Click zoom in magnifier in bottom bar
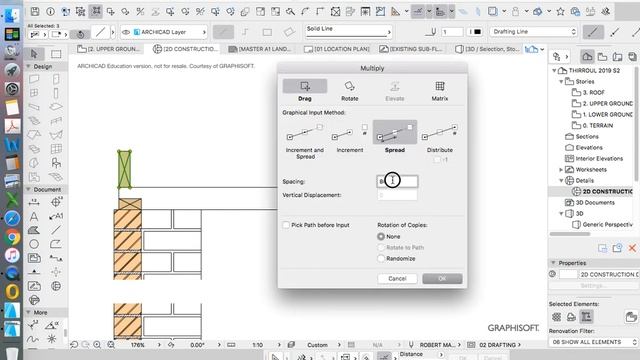Viewport: 640px width, 360px height. tap(97, 345)
